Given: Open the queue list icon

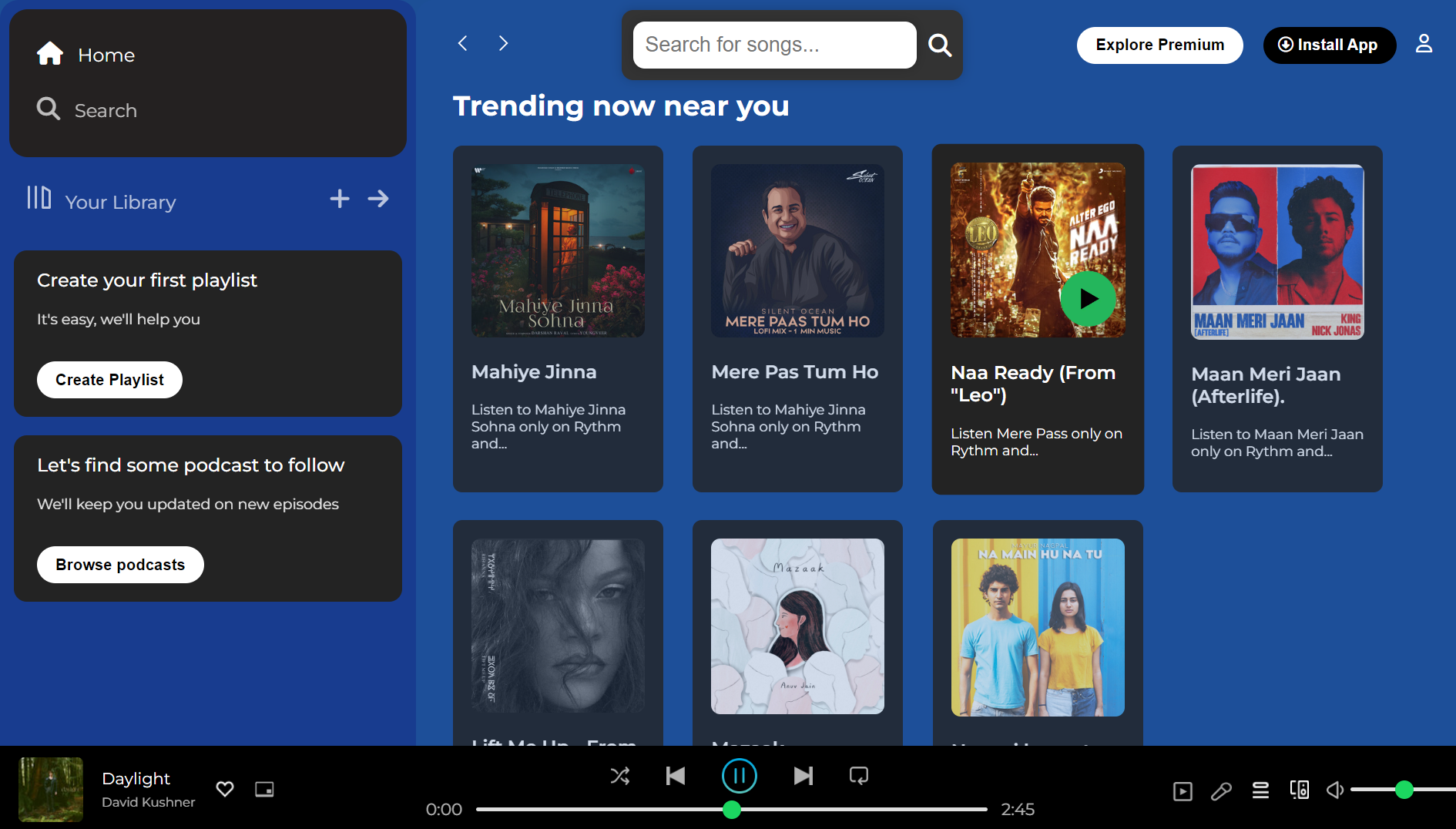Looking at the screenshot, I should (1260, 790).
